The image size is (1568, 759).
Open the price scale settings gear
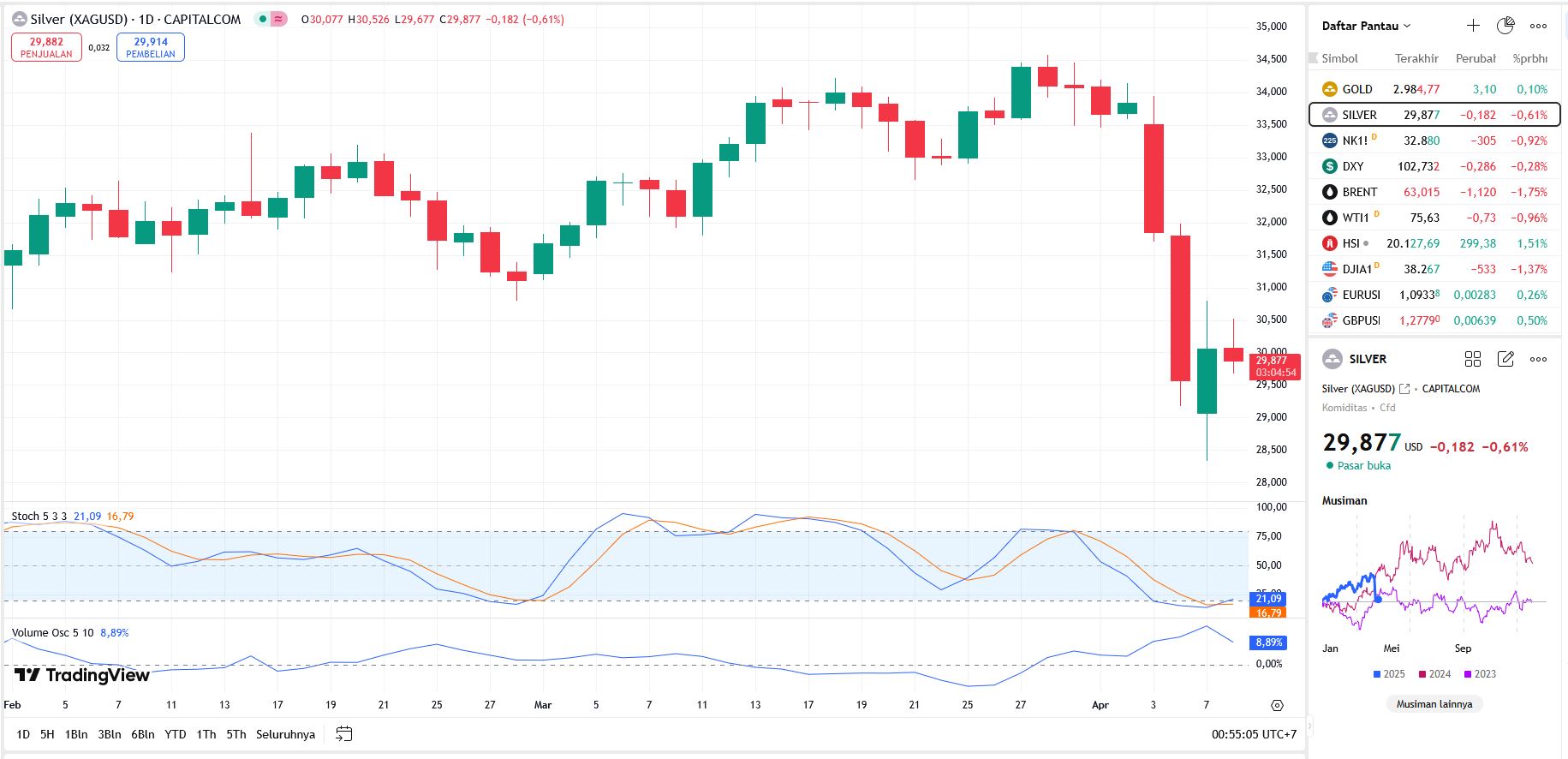point(1277,705)
